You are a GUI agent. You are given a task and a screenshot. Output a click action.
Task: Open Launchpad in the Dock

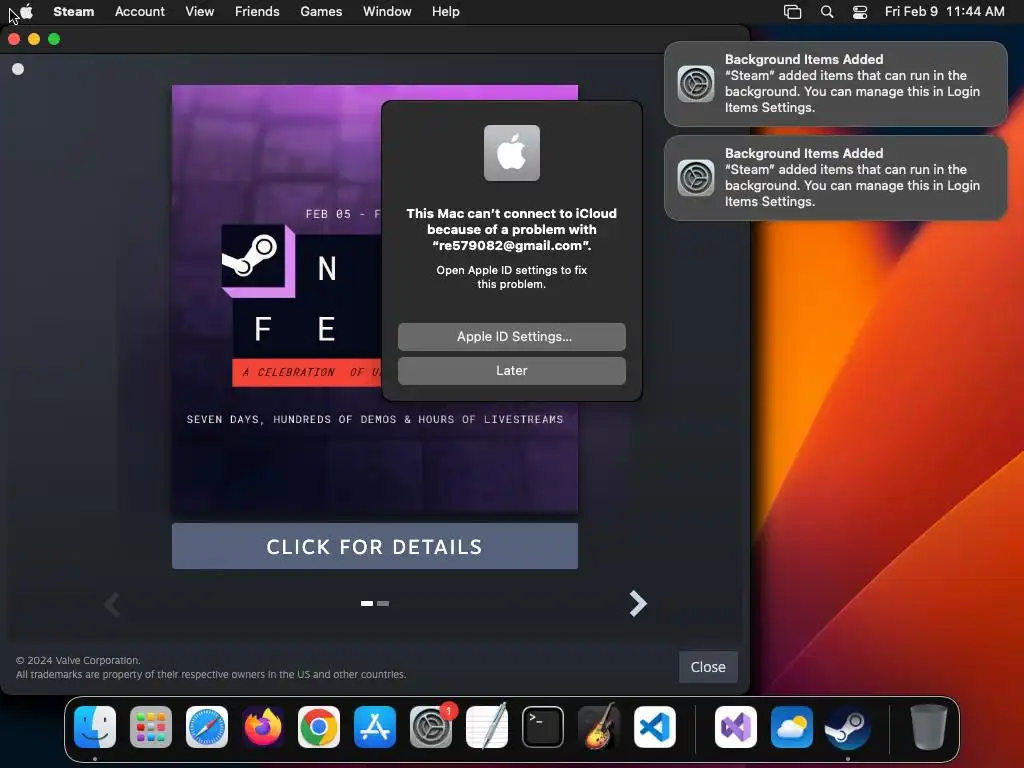click(151, 727)
